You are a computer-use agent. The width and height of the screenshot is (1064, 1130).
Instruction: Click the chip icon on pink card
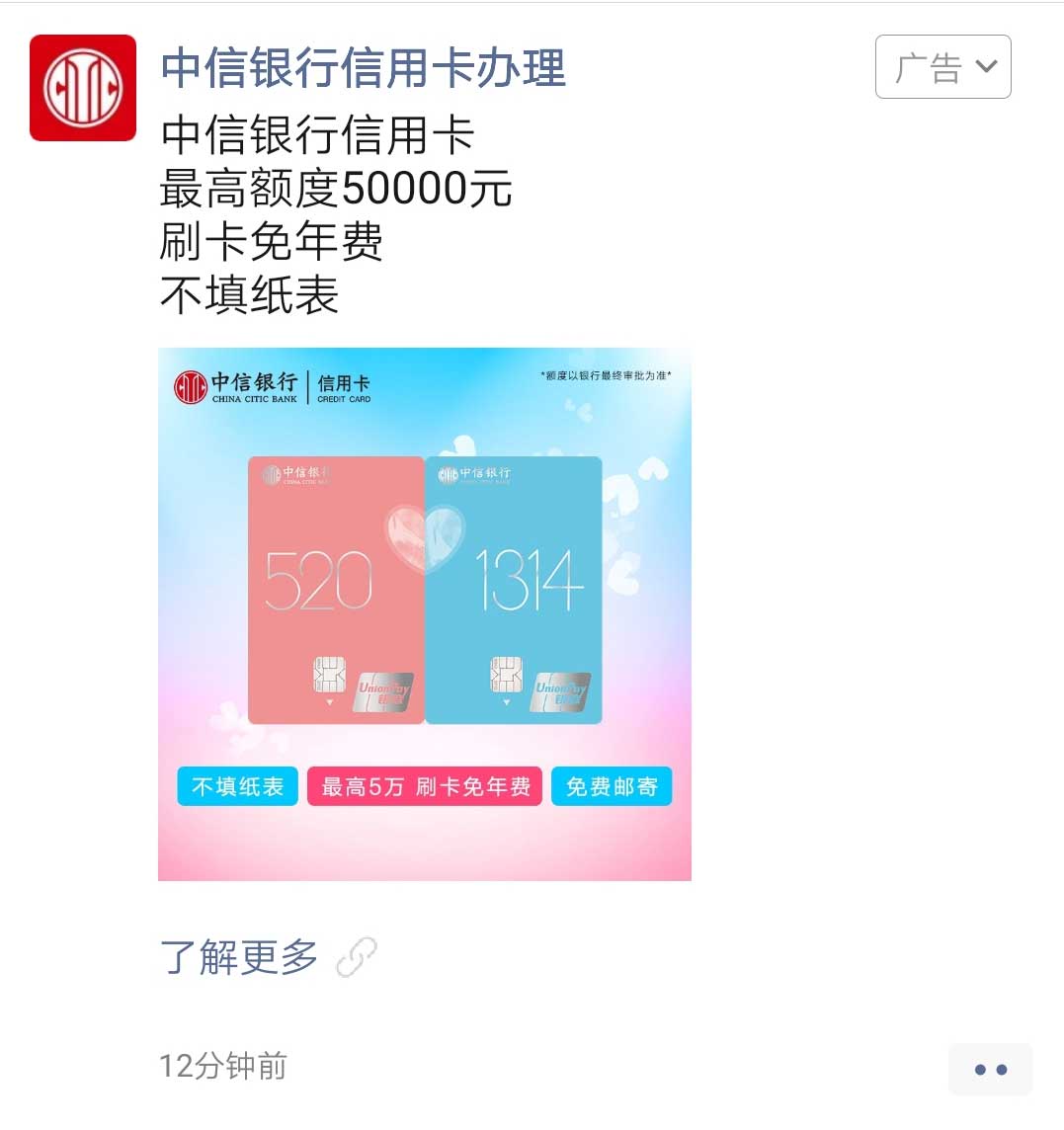click(x=329, y=675)
